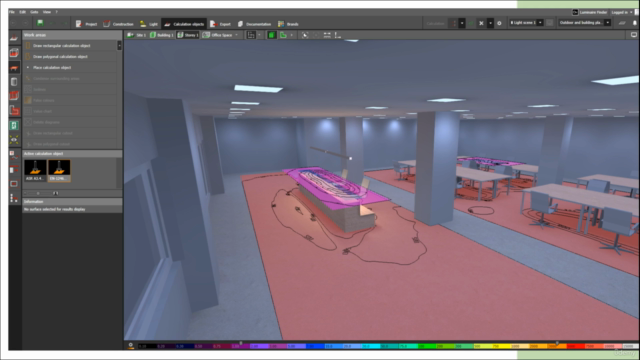Viewport: 640px width, 360px height.
Task: Click the notification bell icon
Action: click(x=635, y=23)
